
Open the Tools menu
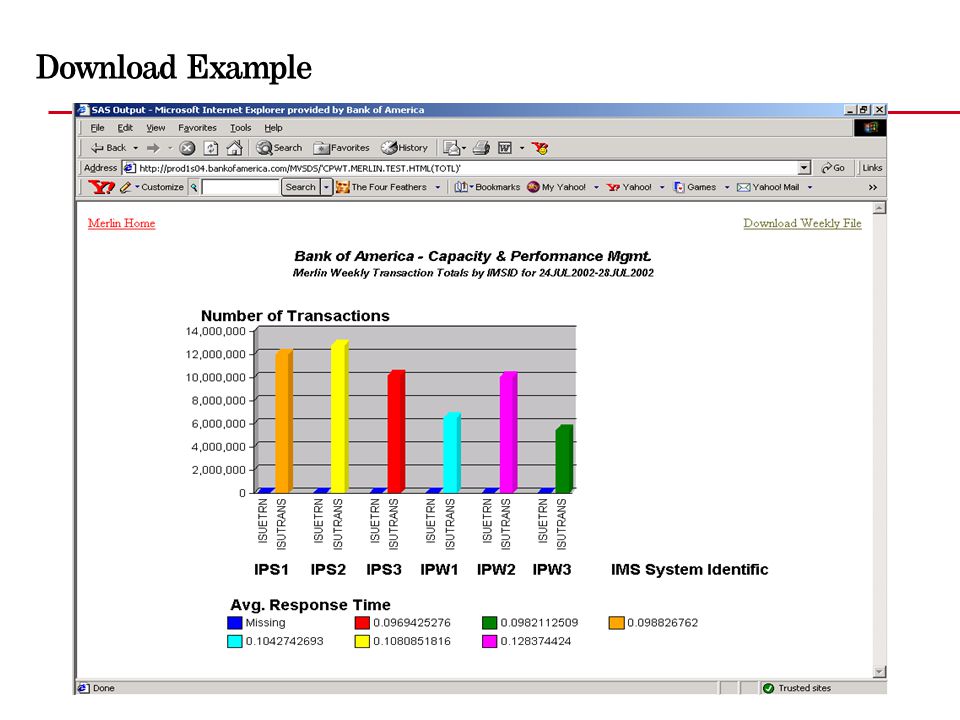coord(241,128)
